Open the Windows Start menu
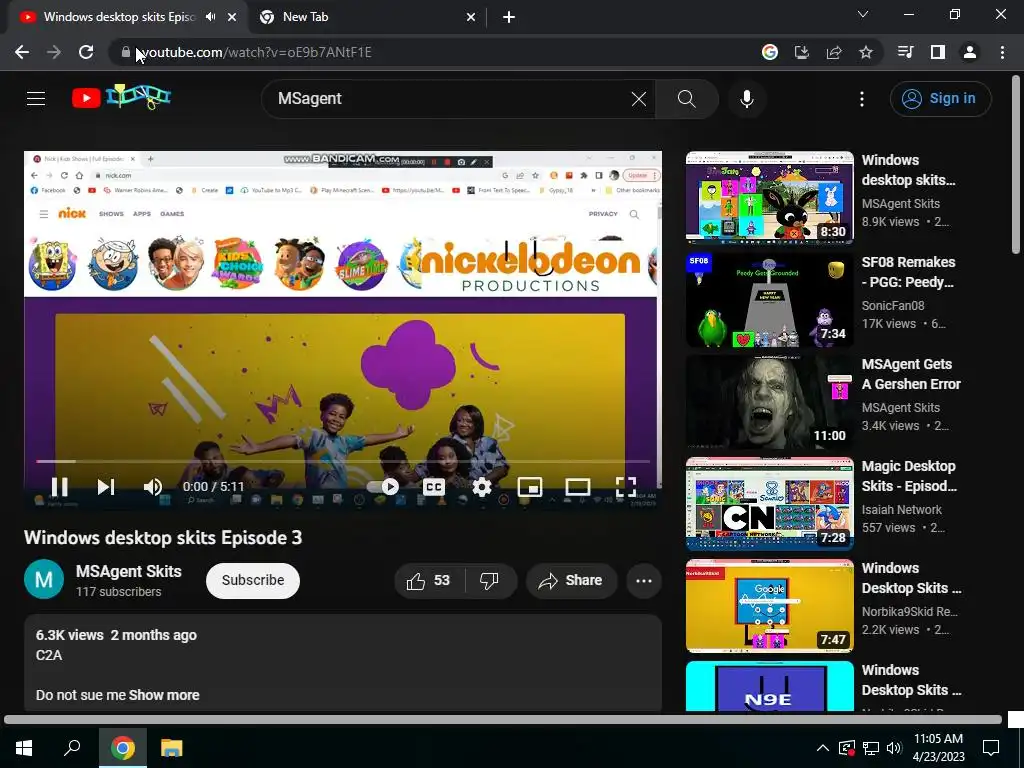 tap(24, 748)
